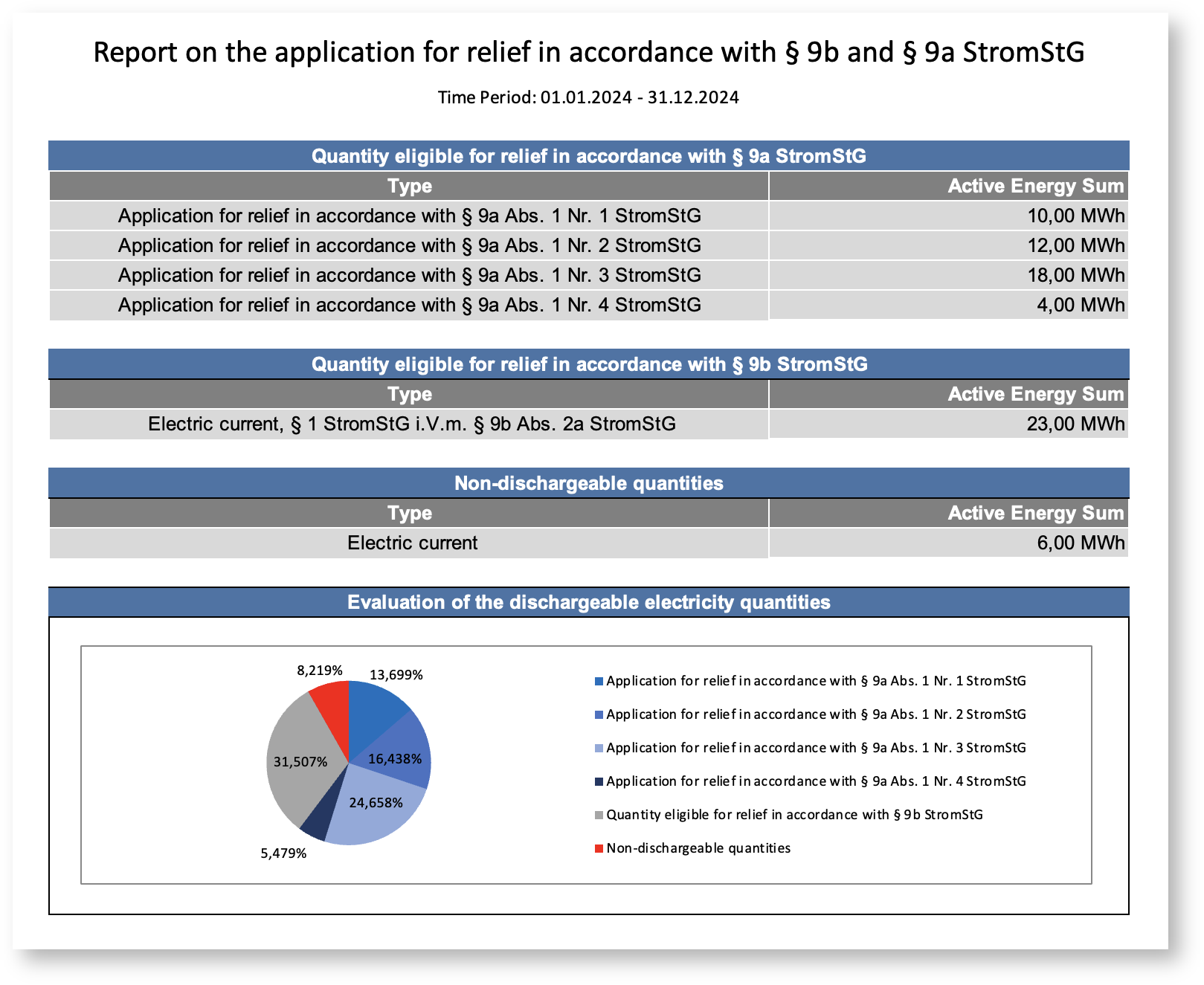Click the 13,699% data label above the pie

click(x=396, y=675)
